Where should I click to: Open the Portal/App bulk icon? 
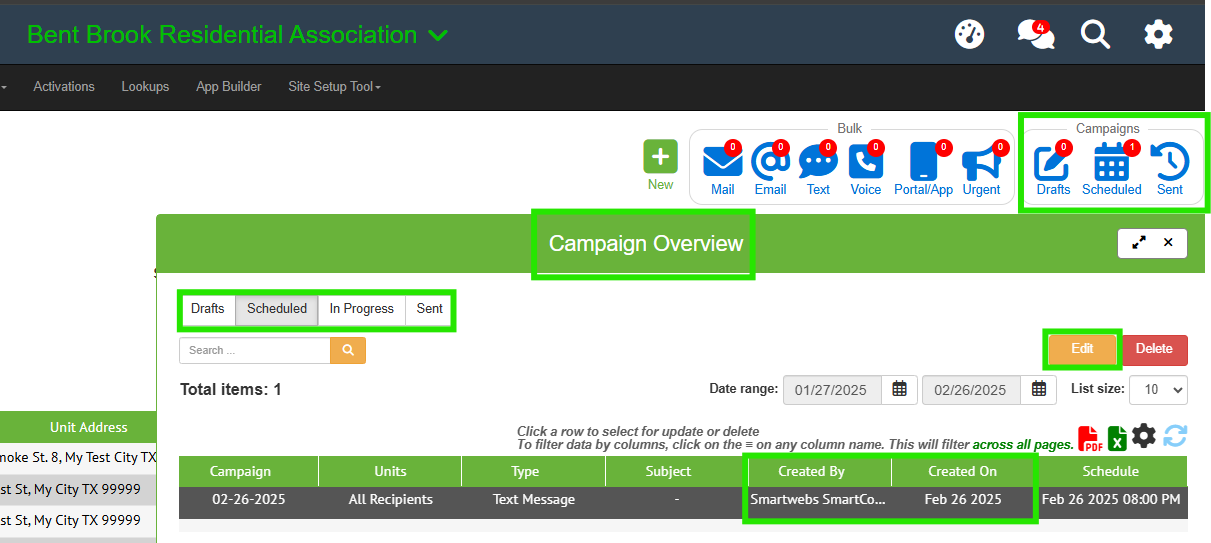[x=923, y=163]
